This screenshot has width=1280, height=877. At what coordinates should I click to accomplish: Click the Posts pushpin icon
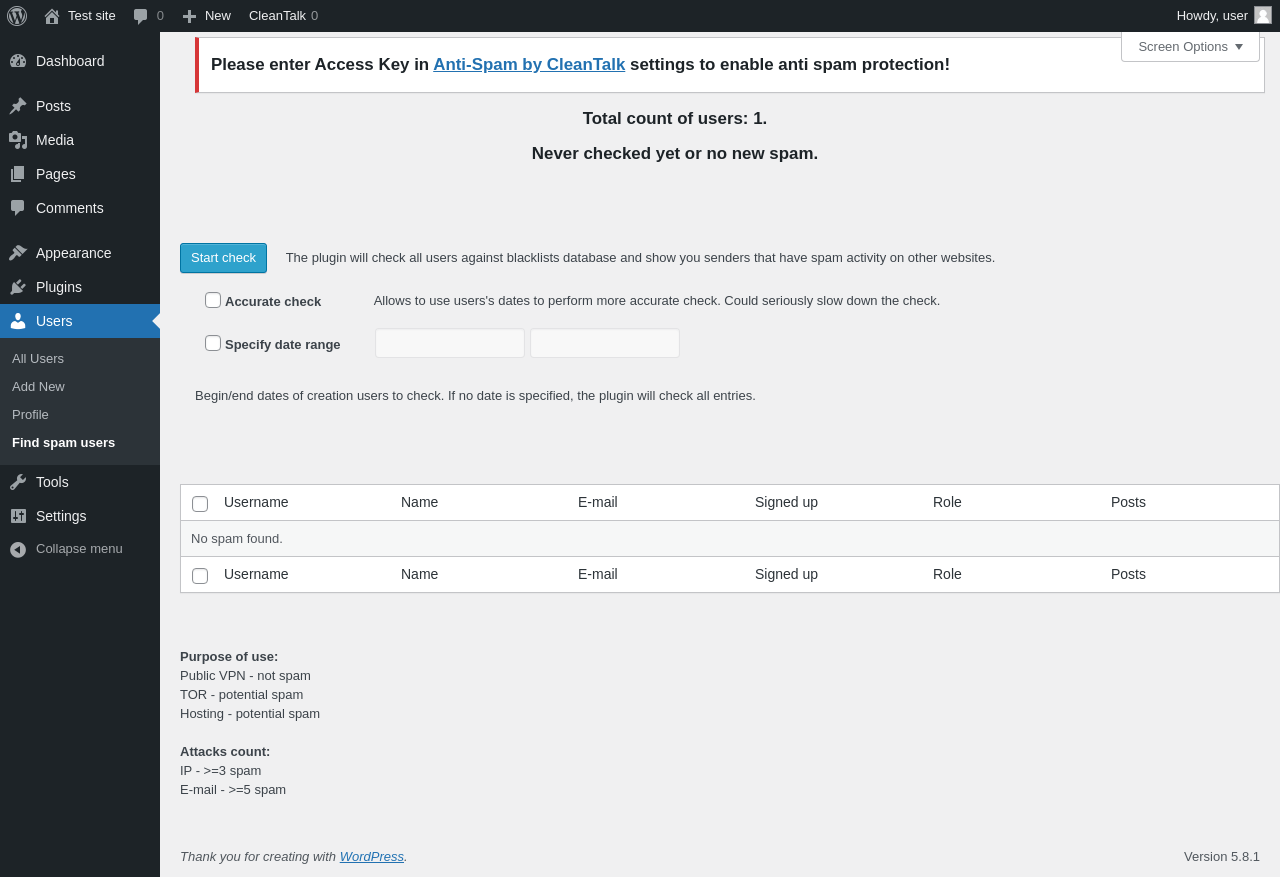point(18,106)
